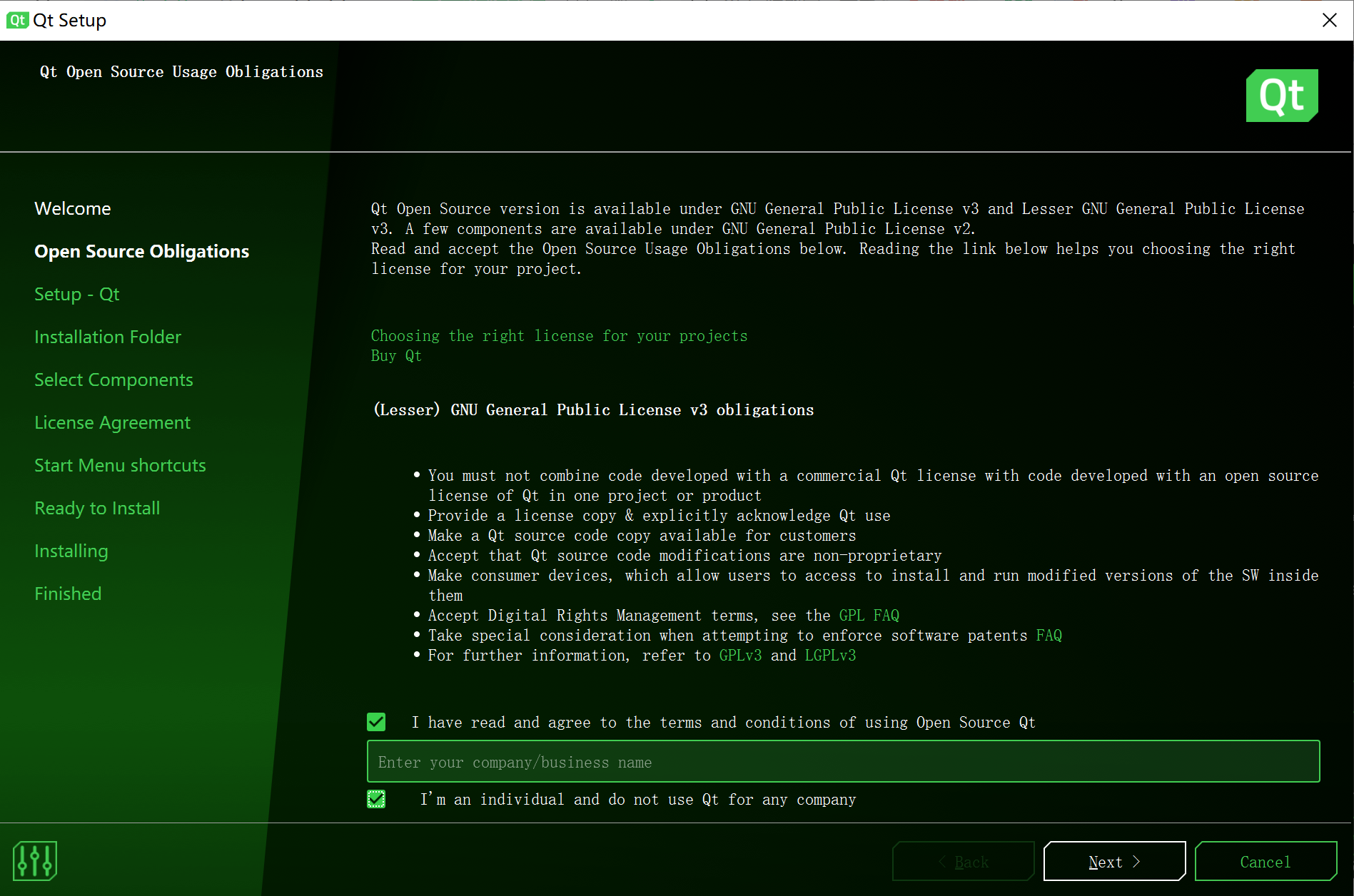
Task: Click the disabled Back button
Action: coord(963,861)
